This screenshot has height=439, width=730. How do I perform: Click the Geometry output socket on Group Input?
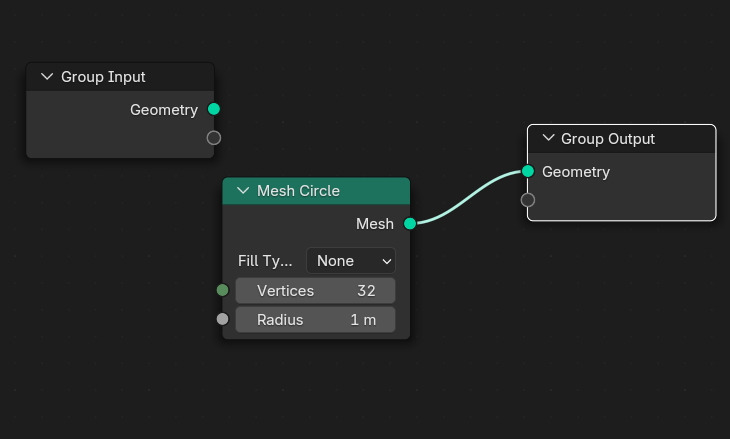(x=214, y=109)
